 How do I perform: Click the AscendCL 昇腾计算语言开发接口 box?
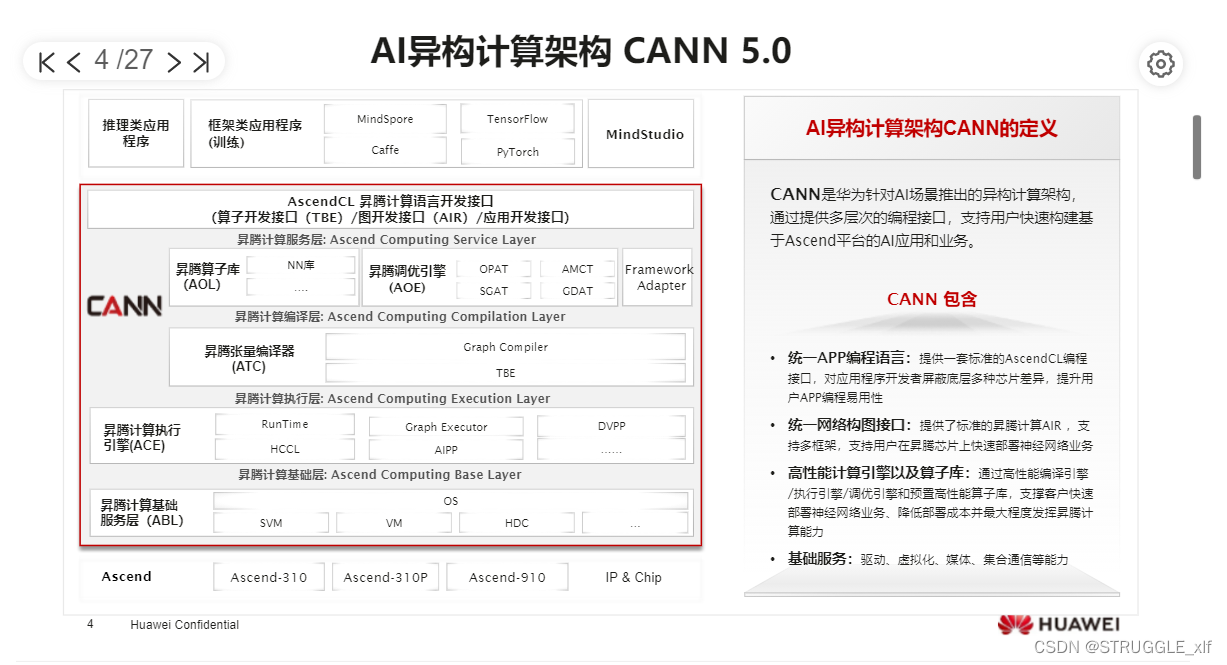point(390,209)
